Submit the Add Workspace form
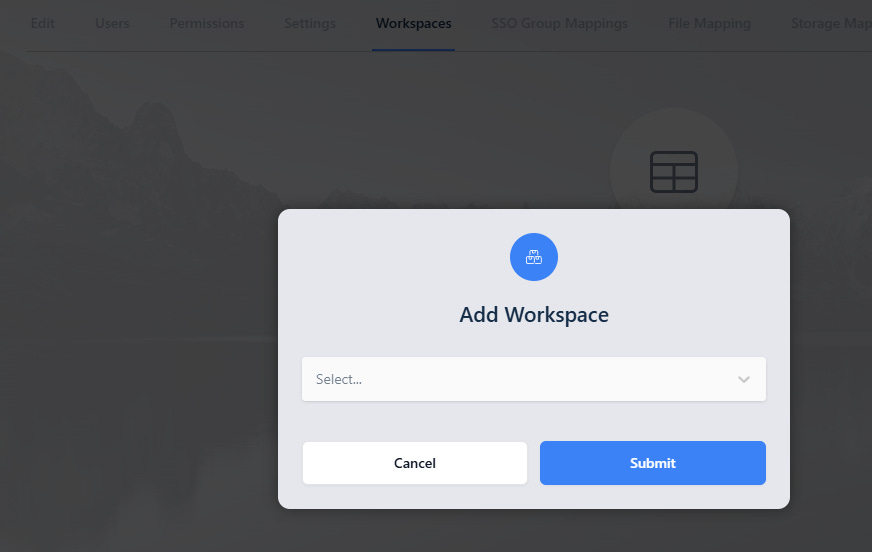This screenshot has height=552, width=872. (x=652, y=463)
